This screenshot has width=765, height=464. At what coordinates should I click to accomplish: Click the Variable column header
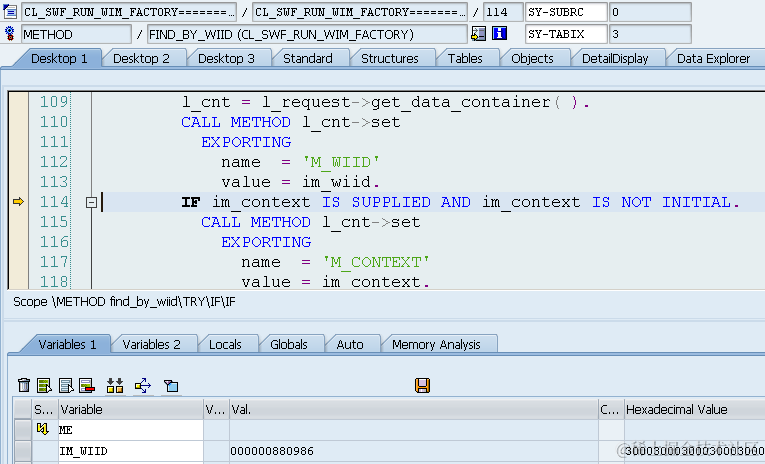coord(131,409)
